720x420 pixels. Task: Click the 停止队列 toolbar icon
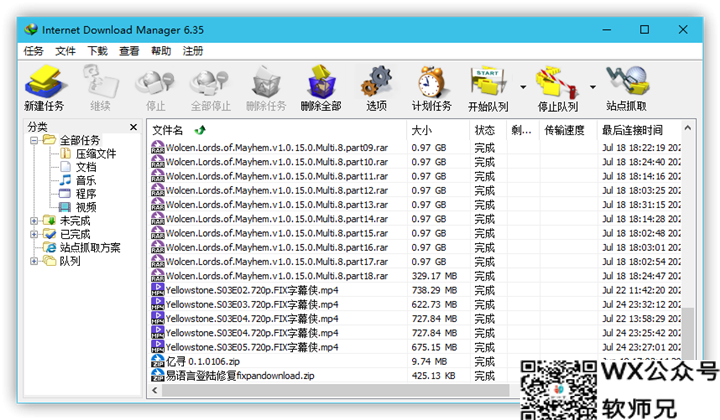(557, 82)
